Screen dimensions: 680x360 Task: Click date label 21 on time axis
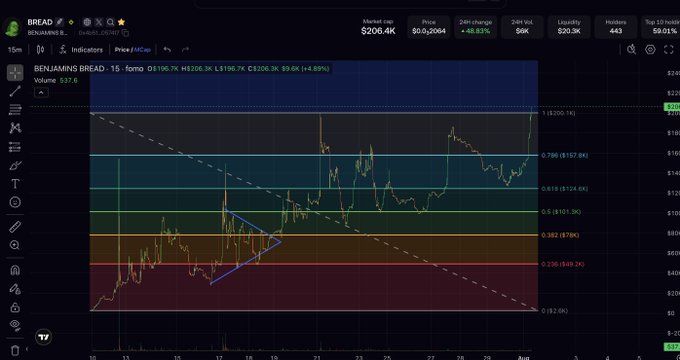(x=317, y=358)
